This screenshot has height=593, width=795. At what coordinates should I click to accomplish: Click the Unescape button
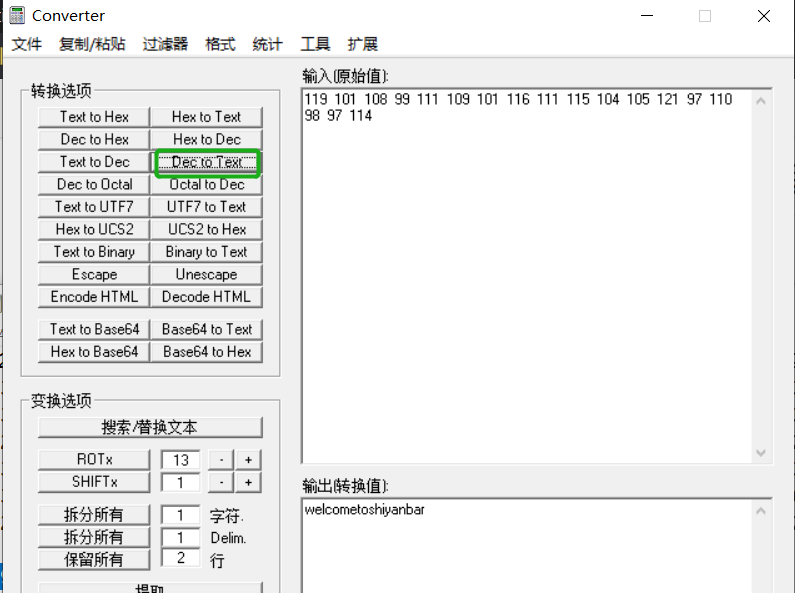[x=206, y=274]
